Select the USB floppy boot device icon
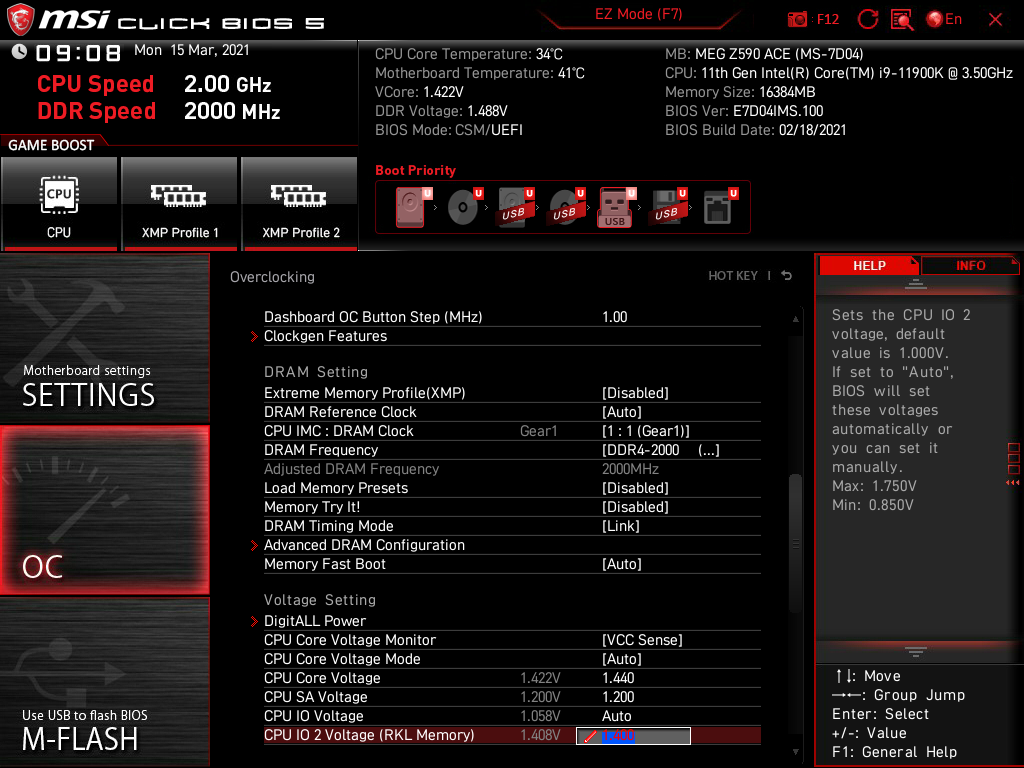1024x768 pixels. pyautogui.click(x=669, y=207)
